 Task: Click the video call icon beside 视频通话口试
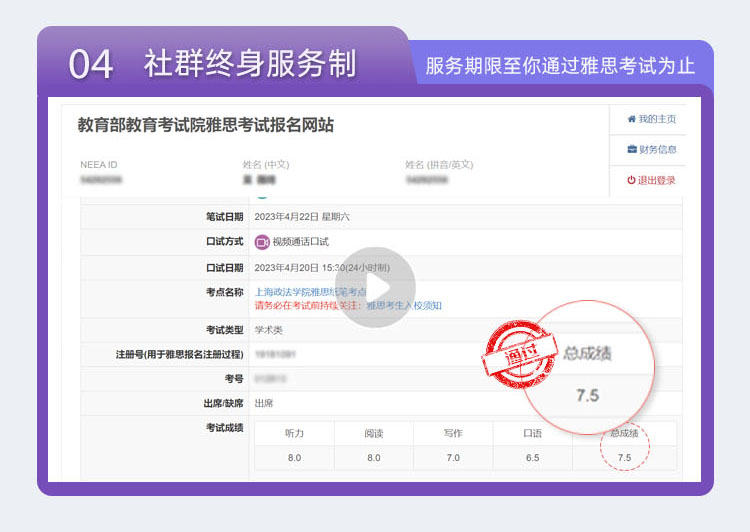point(262,242)
